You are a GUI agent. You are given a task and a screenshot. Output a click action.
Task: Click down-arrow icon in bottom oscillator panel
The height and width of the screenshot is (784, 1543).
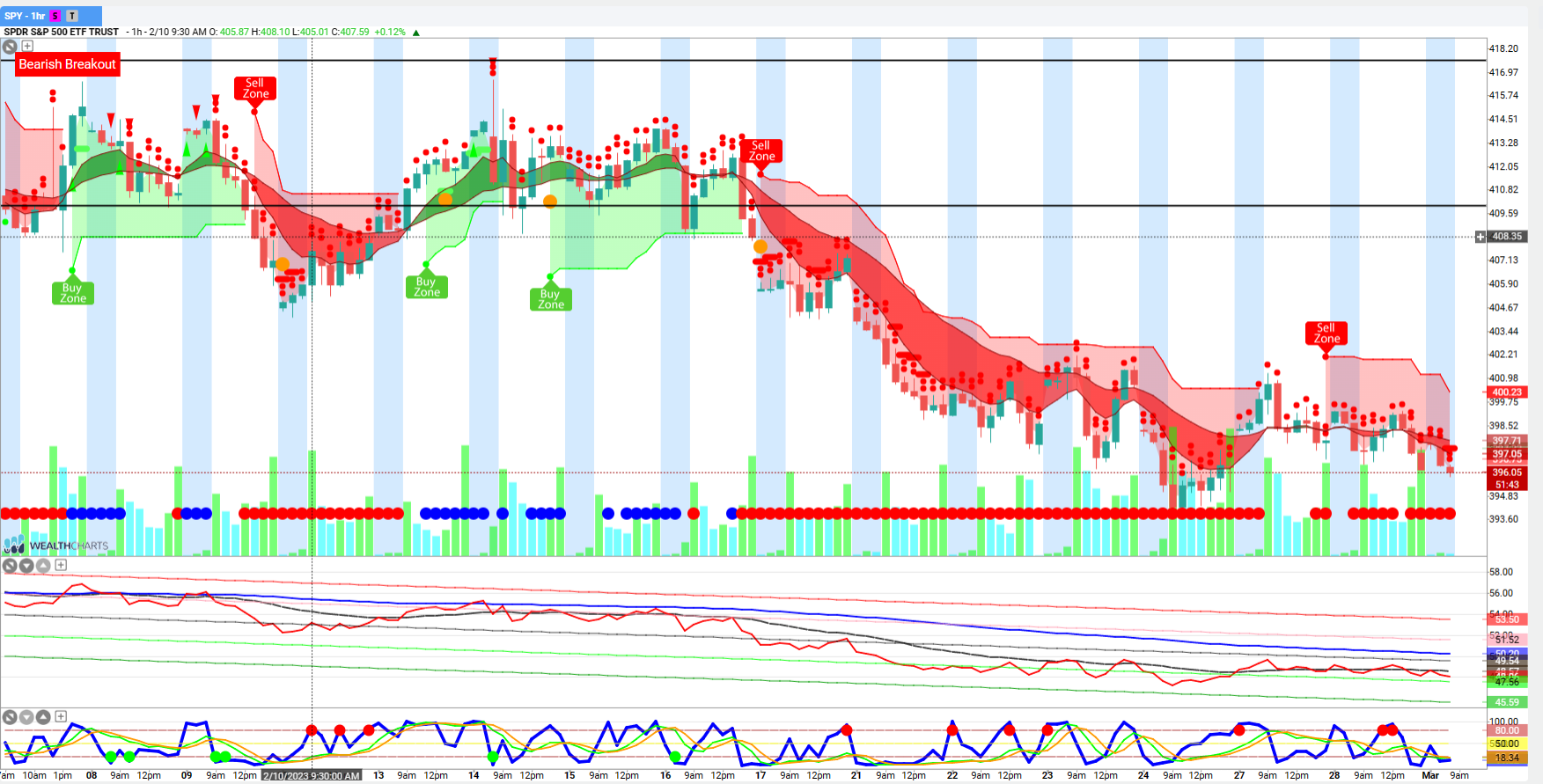tap(26, 717)
